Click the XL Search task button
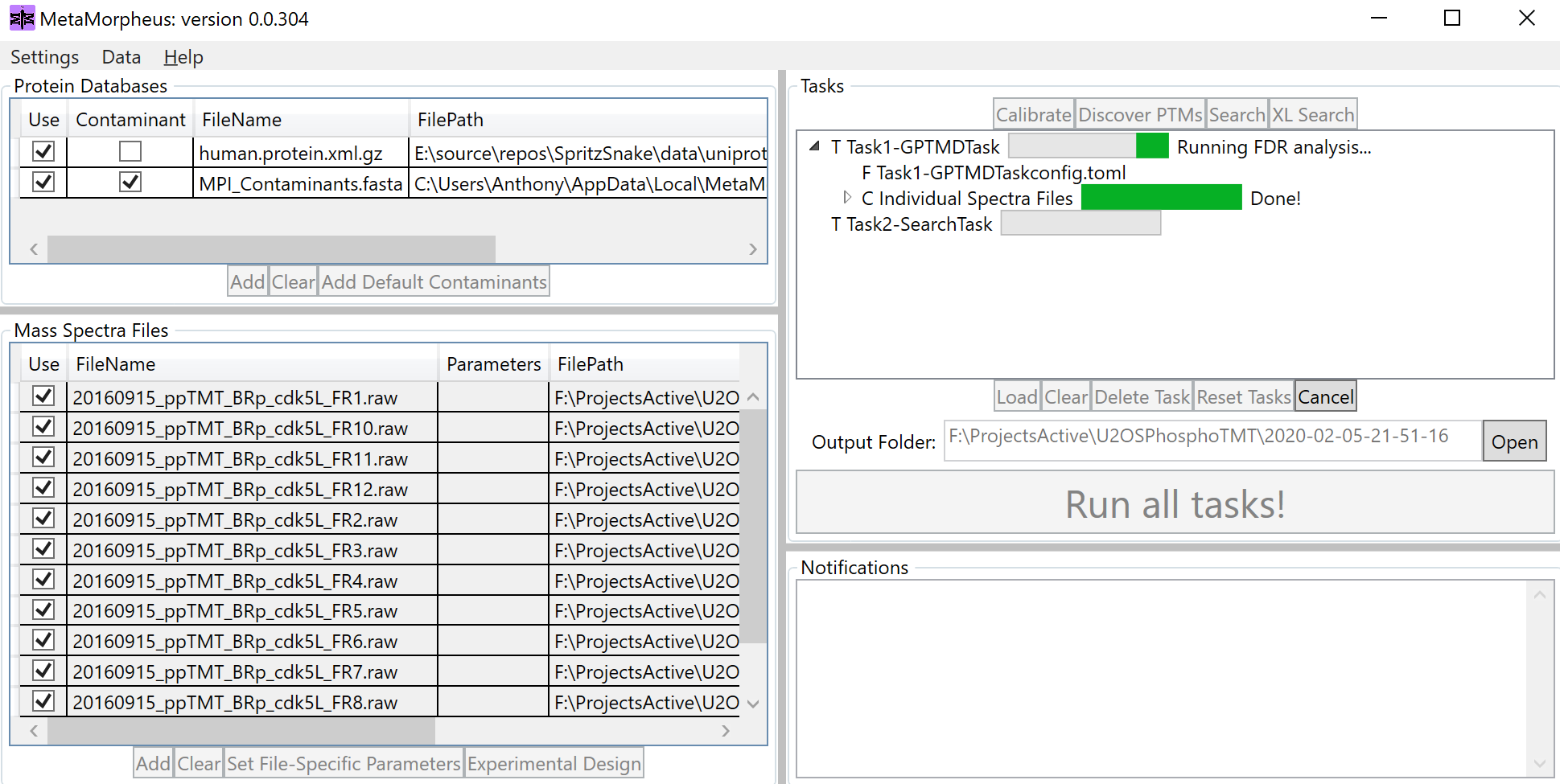Image resolution: width=1560 pixels, height=784 pixels. [x=1312, y=113]
